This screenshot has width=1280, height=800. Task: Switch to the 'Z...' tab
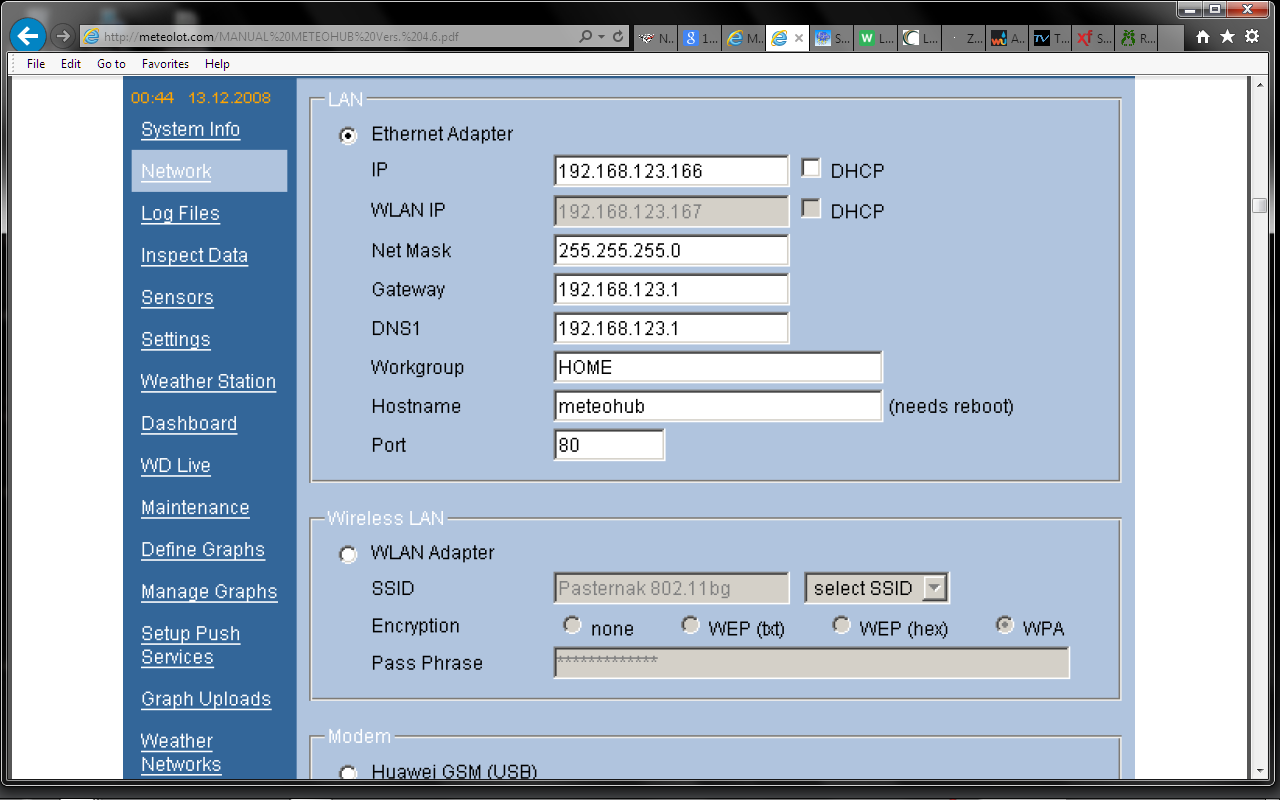(964, 39)
